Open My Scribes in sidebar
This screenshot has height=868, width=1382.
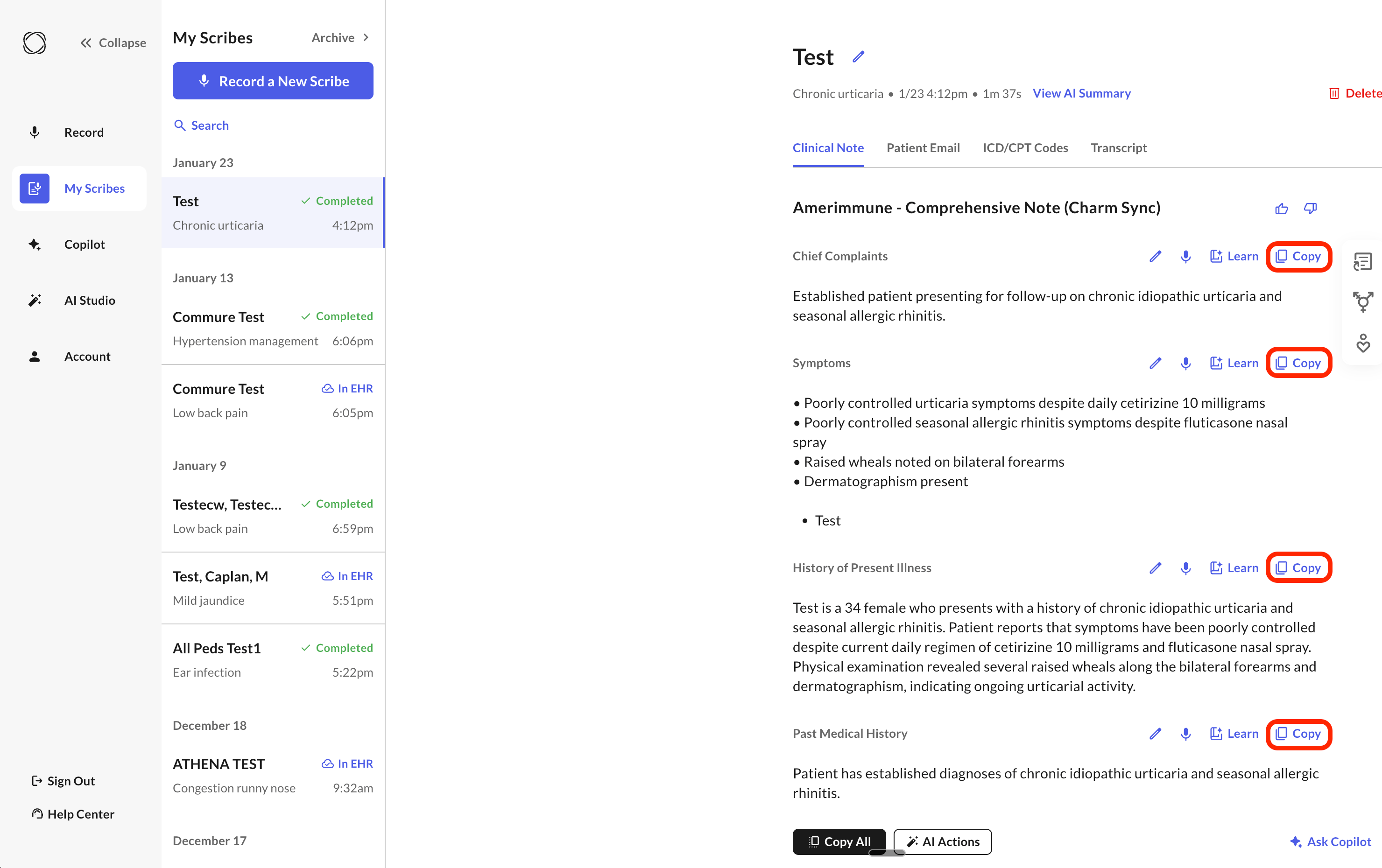click(x=79, y=188)
